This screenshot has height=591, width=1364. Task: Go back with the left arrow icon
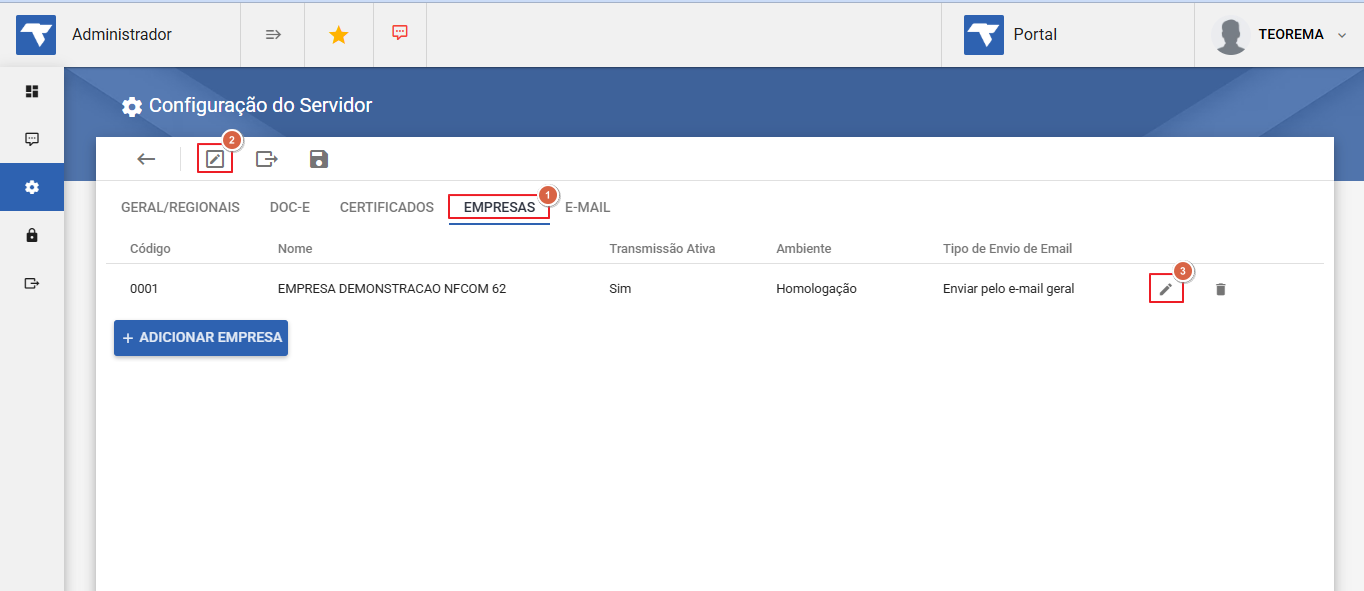coord(147,159)
